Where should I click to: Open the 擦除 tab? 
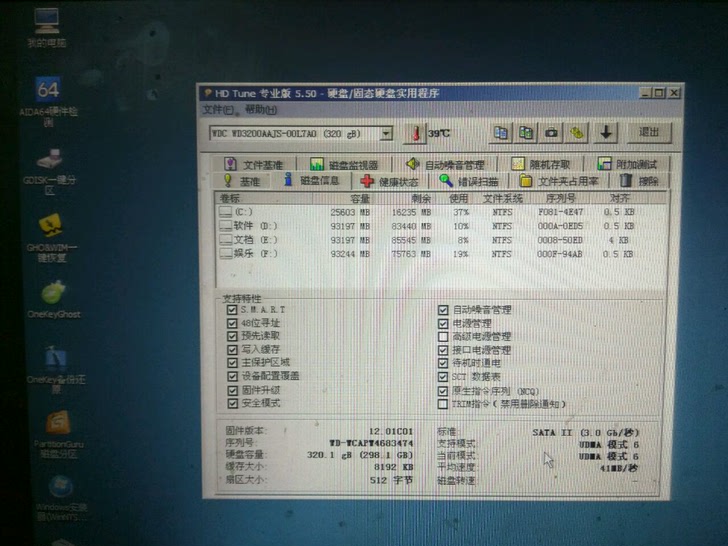(640, 181)
